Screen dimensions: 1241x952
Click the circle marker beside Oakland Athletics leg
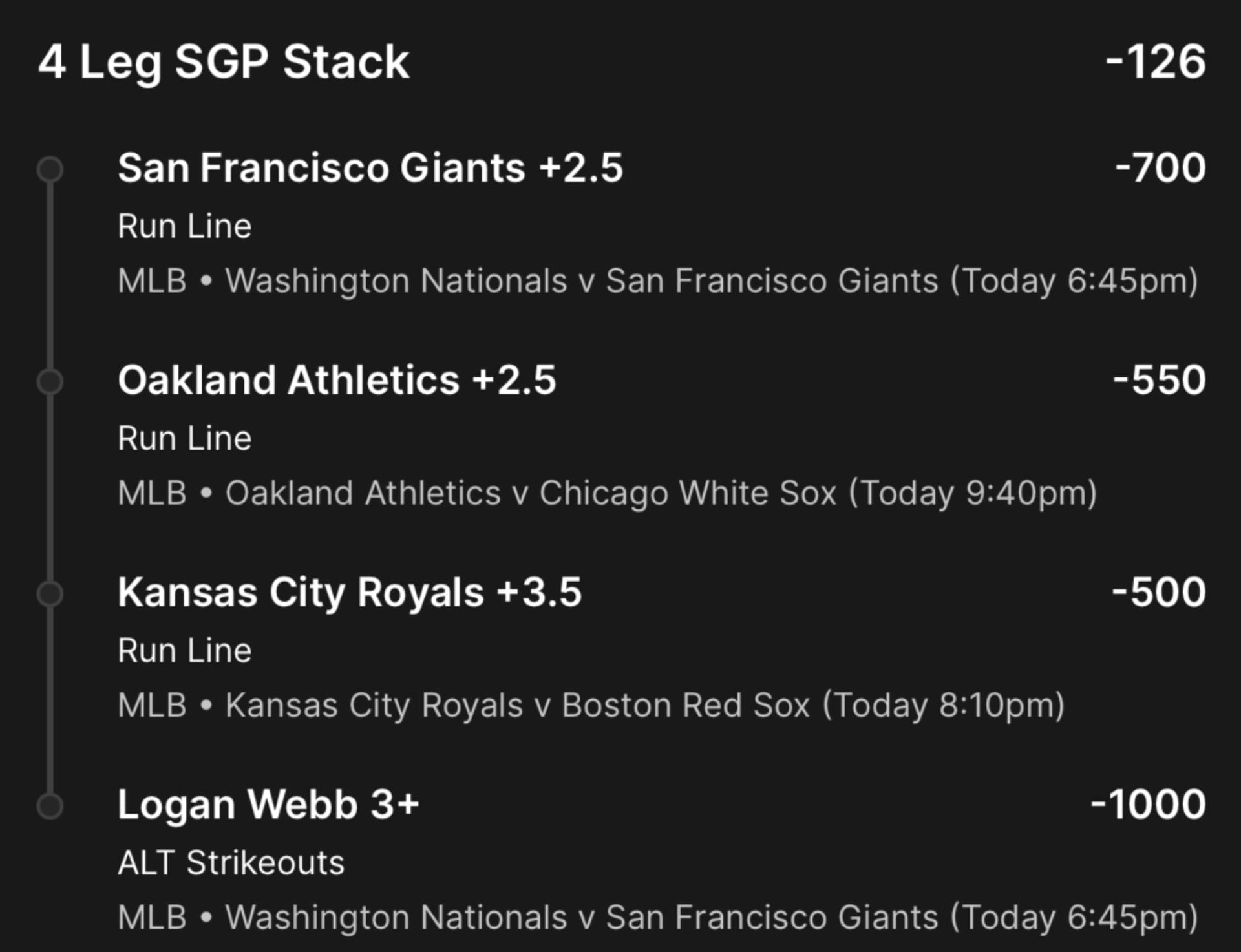point(50,381)
